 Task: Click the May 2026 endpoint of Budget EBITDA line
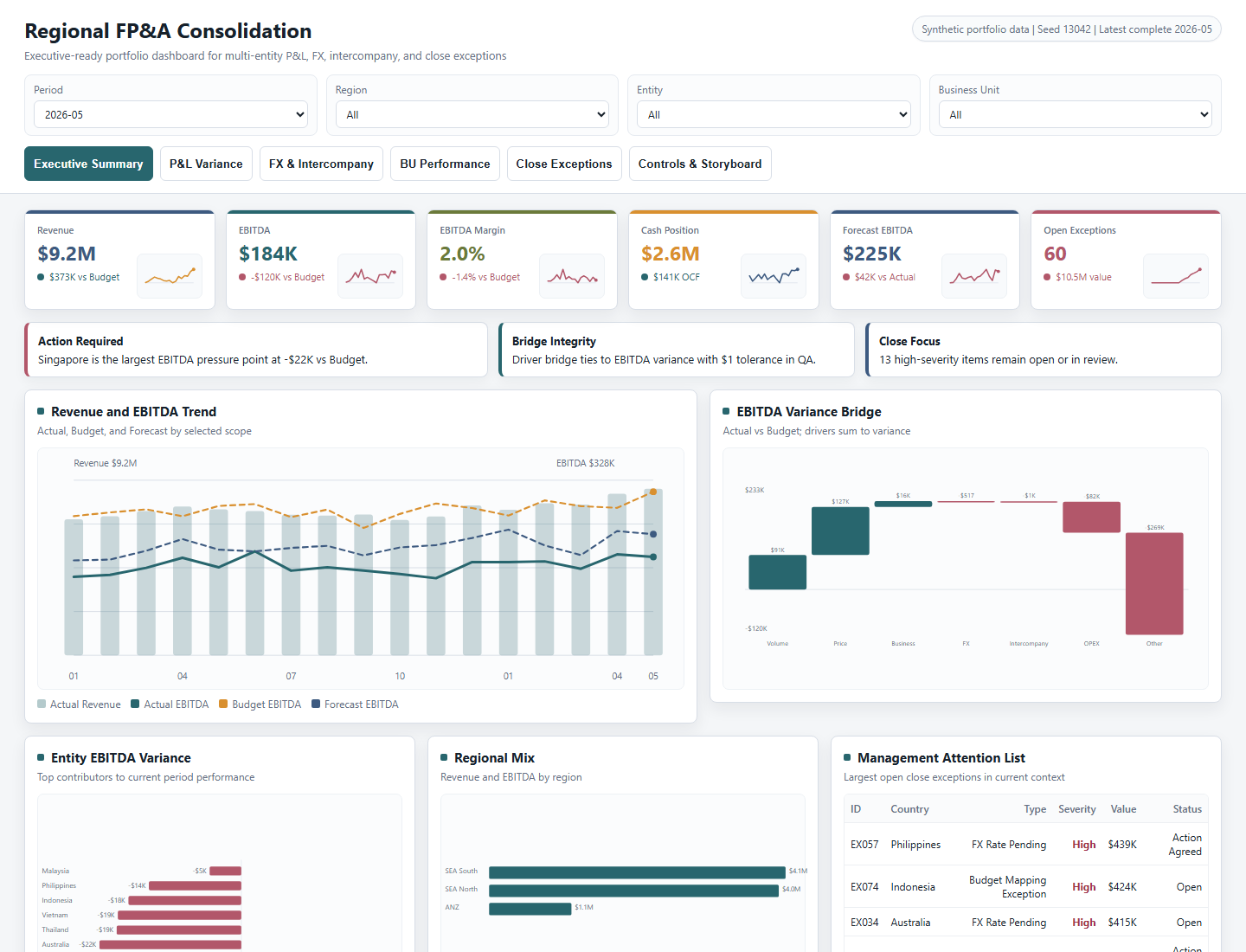tap(653, 492)
